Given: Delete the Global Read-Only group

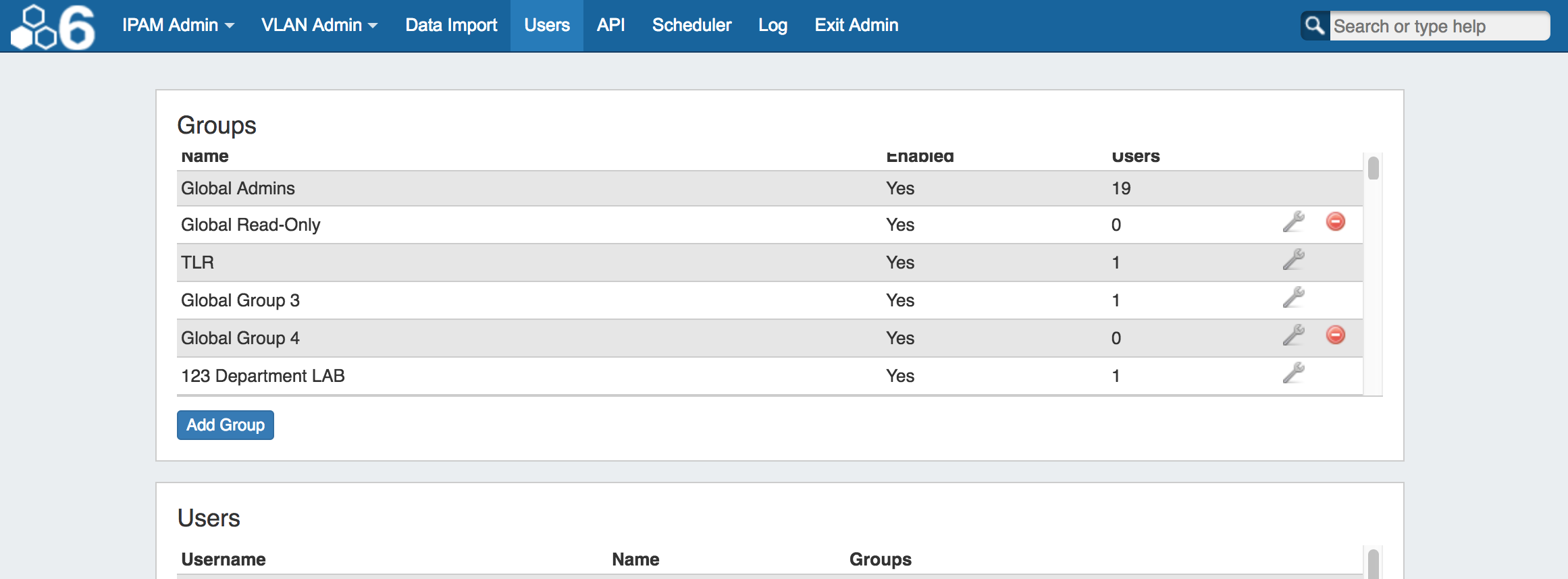Looking at the screenshot, I should pyautogui.click(x=1335, y=222).
